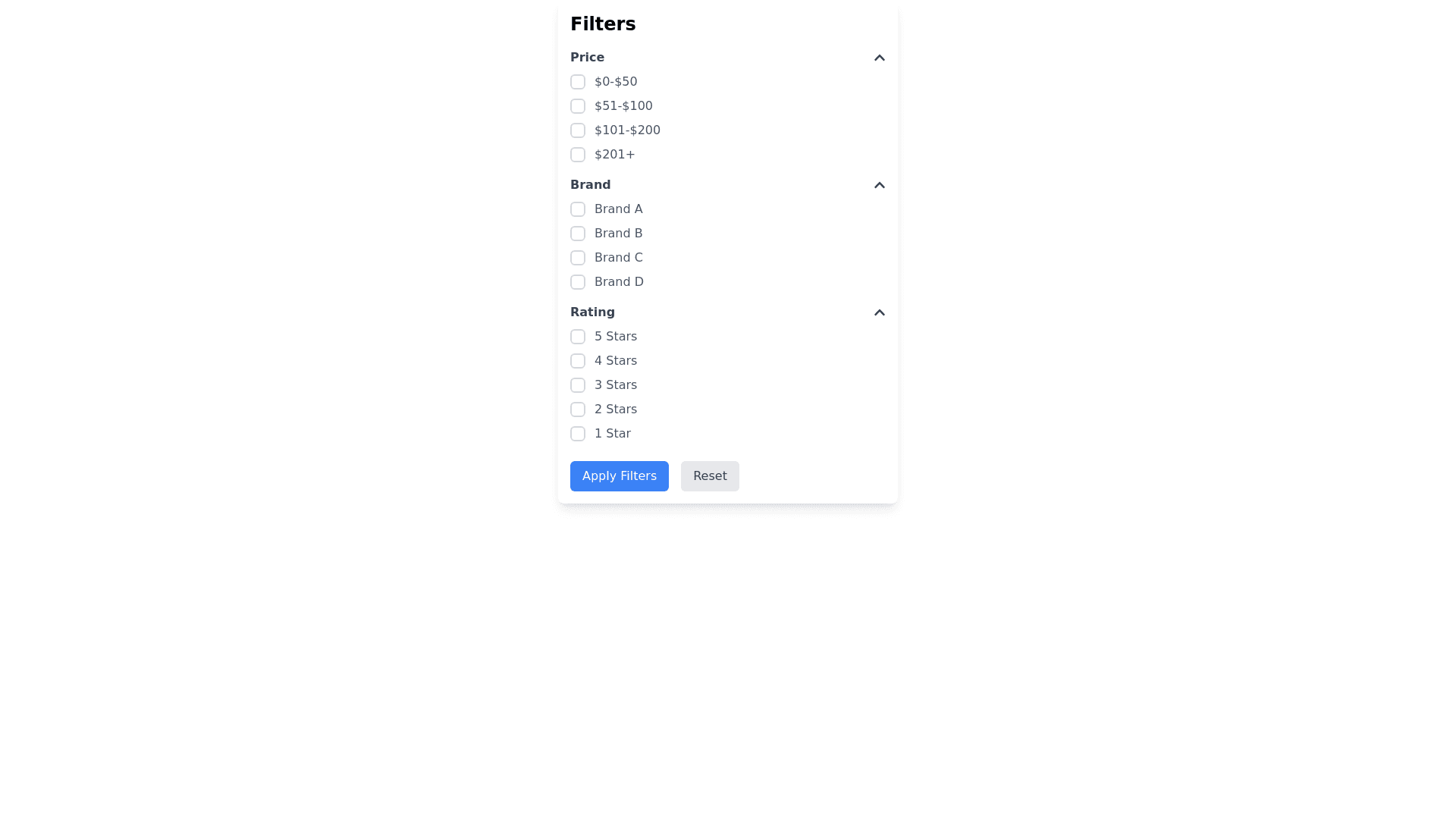Tick the Brand D option
Image resolution: width=1456 pixels, height=819 pixels.
578,282
